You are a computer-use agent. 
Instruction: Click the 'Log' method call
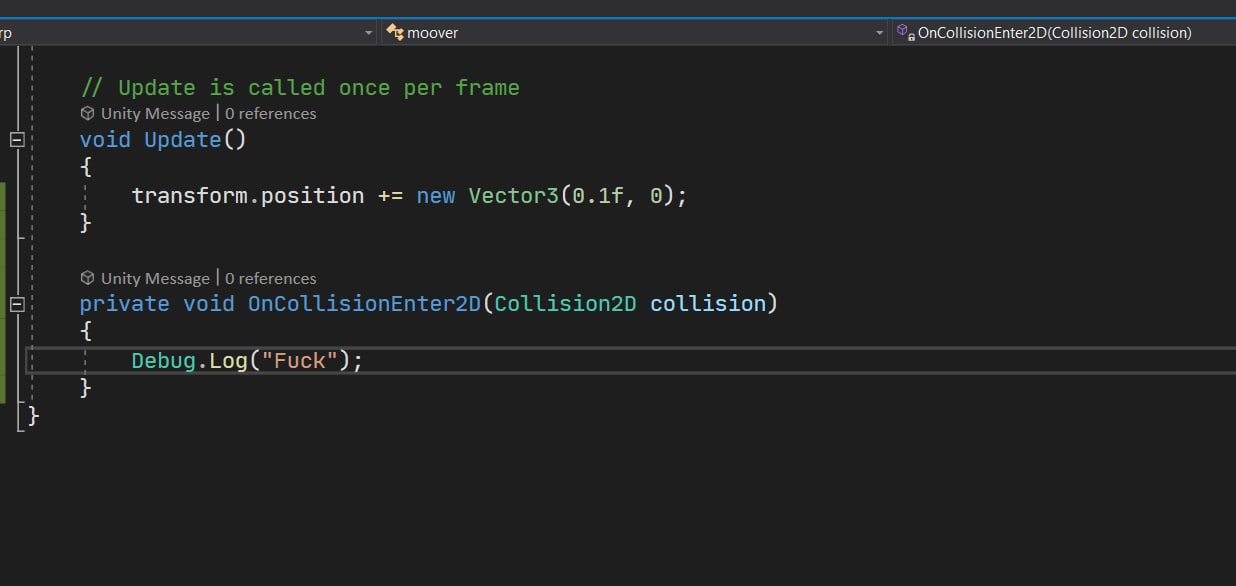(x=228, y=361)
